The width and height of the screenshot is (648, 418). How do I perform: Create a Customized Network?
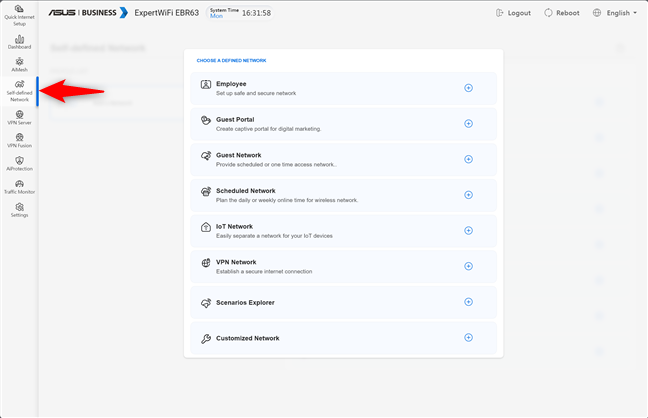[x=468, y=338]
